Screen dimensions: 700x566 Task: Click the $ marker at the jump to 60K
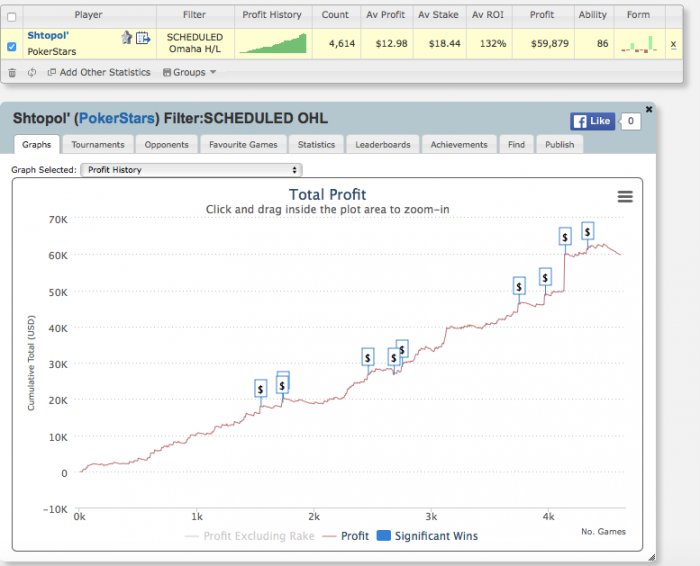point(565,237)
